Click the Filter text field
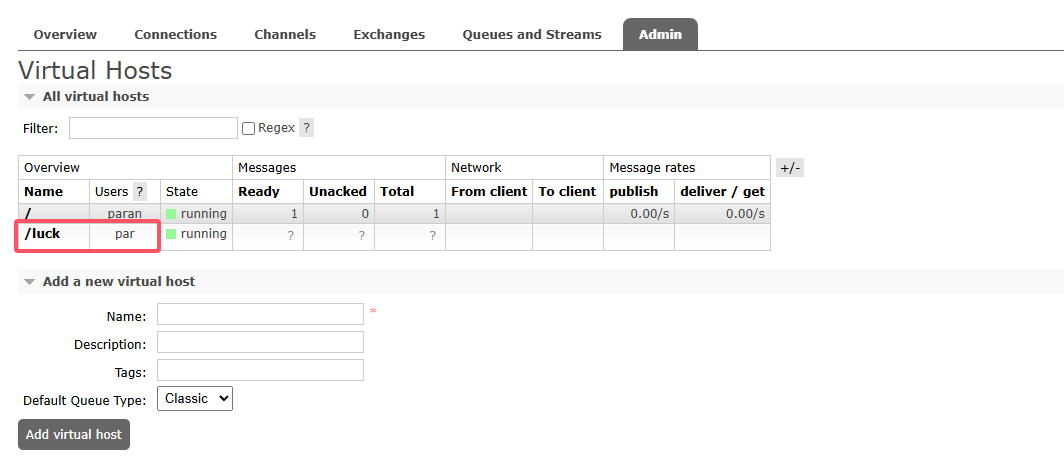 (153, 128)
